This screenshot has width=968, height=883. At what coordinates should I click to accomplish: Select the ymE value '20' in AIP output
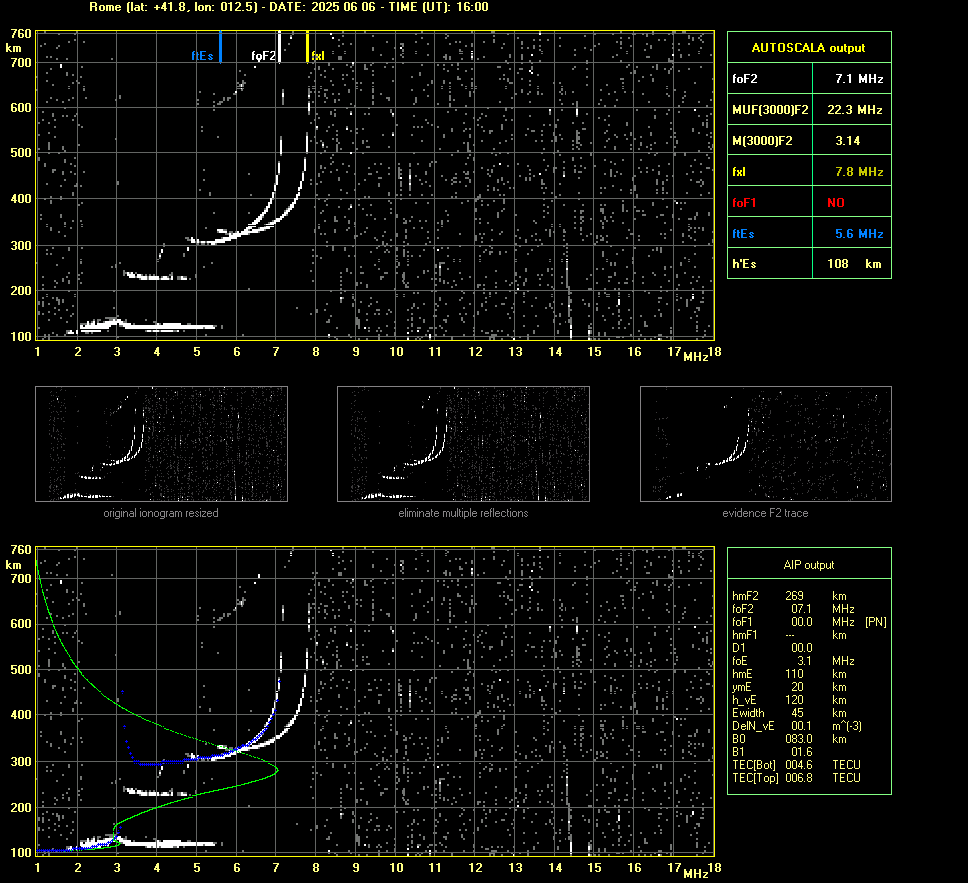pos(797,687)
